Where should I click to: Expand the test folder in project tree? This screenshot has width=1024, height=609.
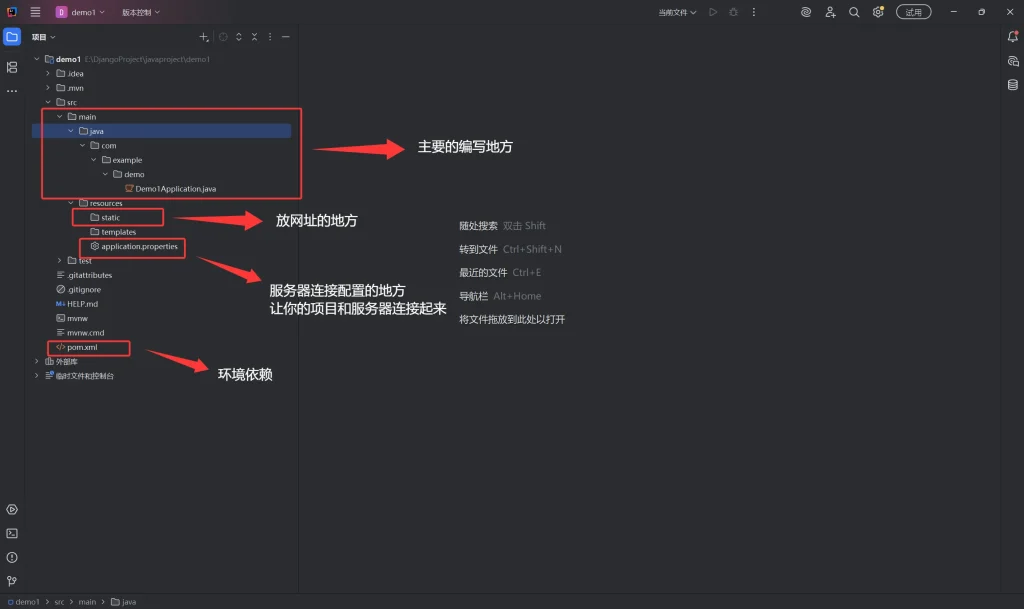[x=60, y=261]
